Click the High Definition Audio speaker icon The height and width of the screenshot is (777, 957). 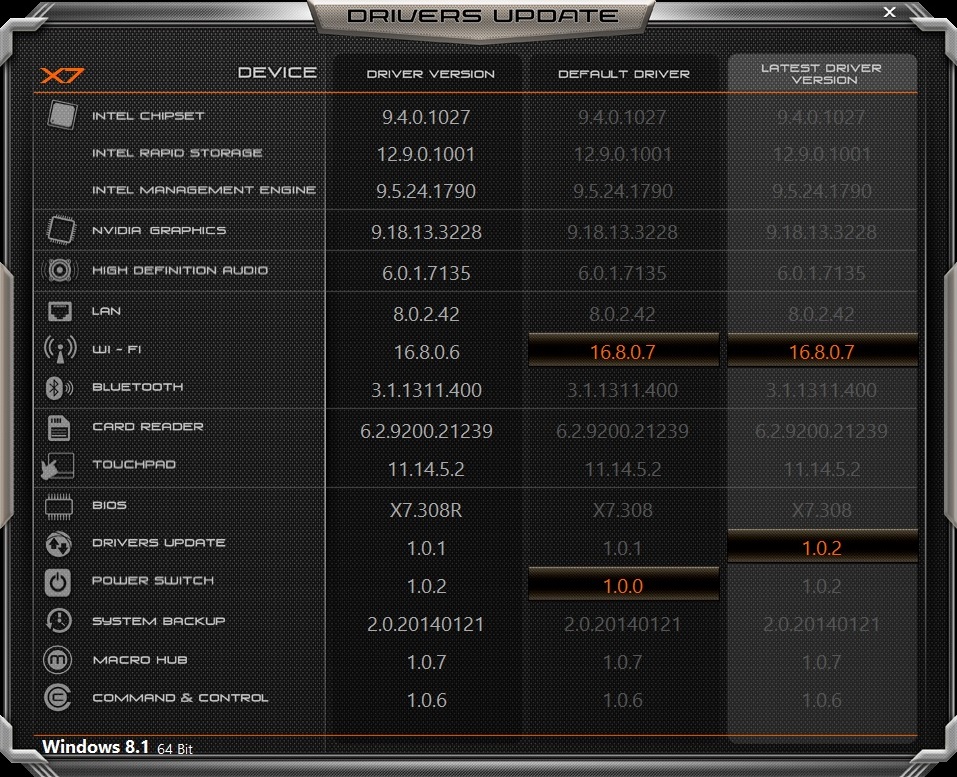(x=60, y=270)
